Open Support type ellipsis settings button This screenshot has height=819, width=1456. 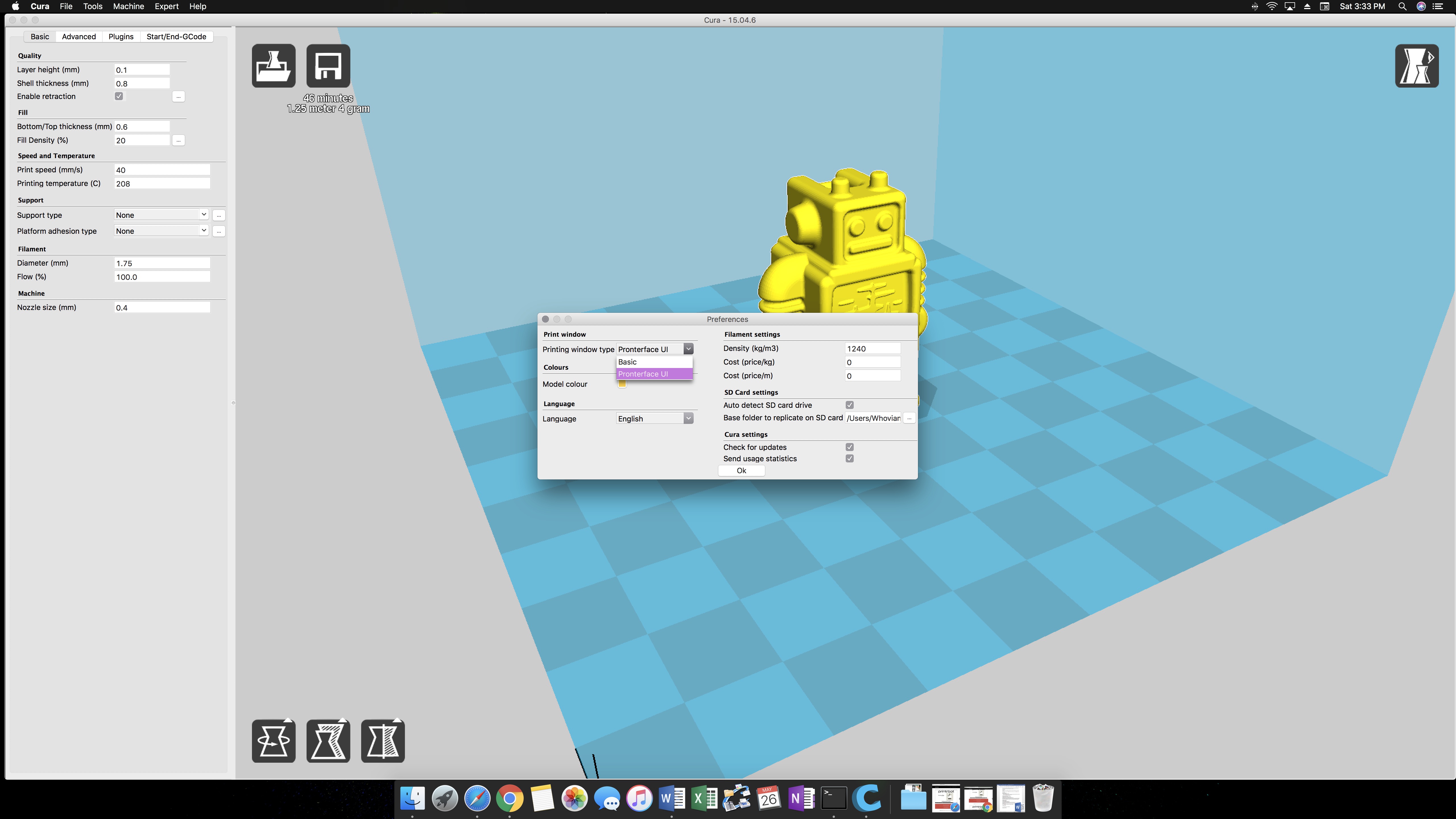219,215
